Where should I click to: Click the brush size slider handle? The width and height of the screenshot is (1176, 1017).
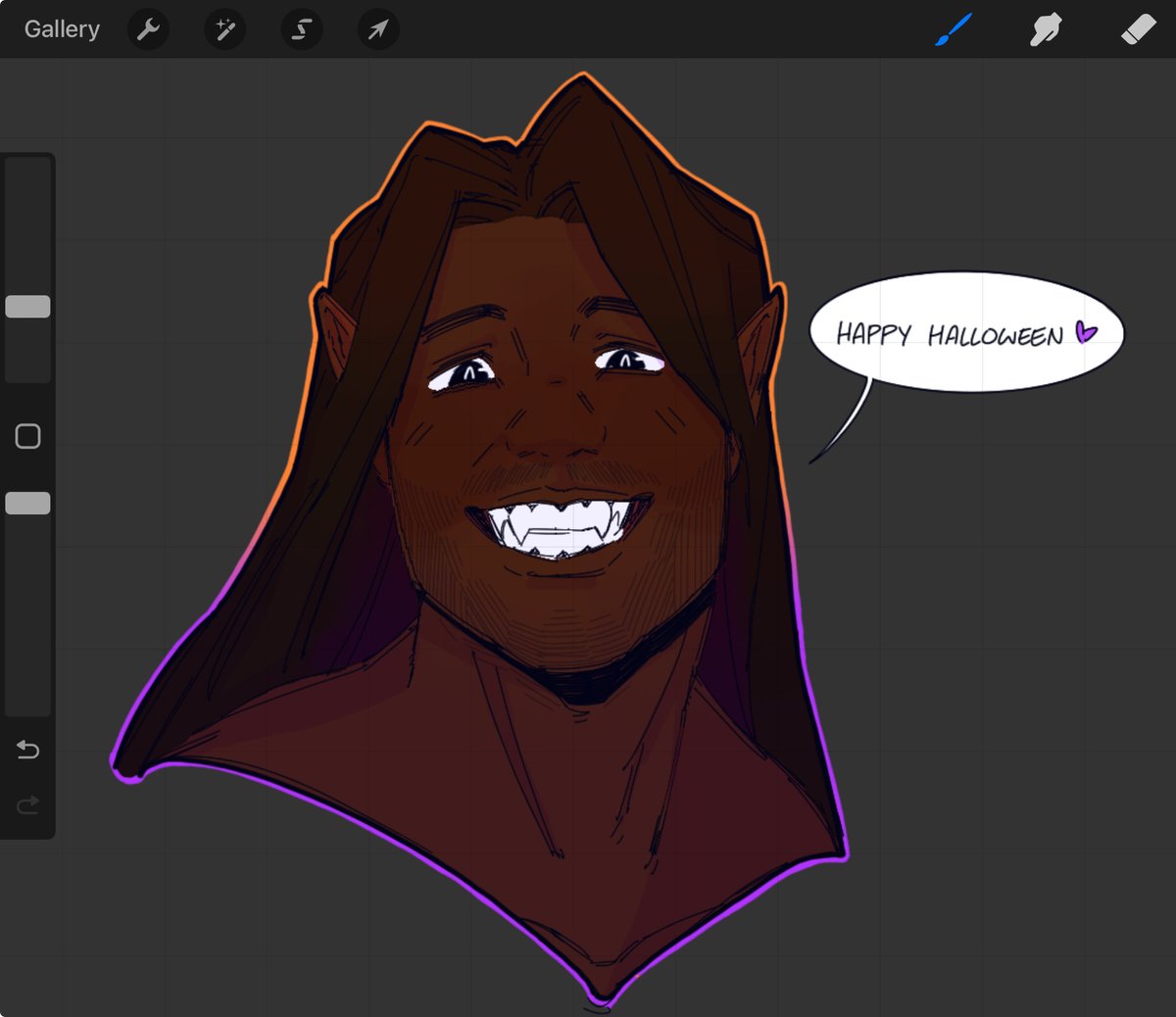27,307
